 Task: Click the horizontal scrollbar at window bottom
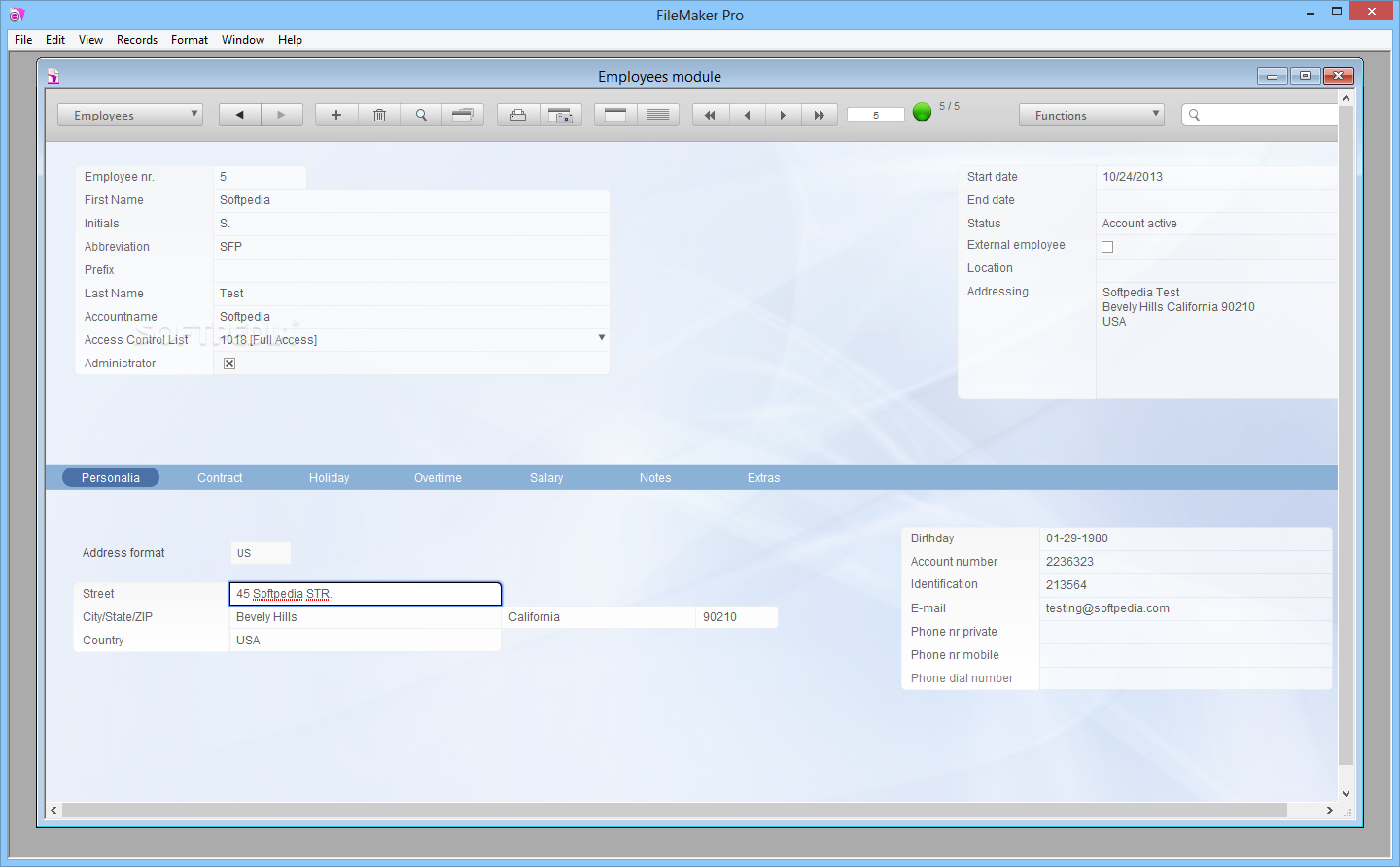point(675,810)
